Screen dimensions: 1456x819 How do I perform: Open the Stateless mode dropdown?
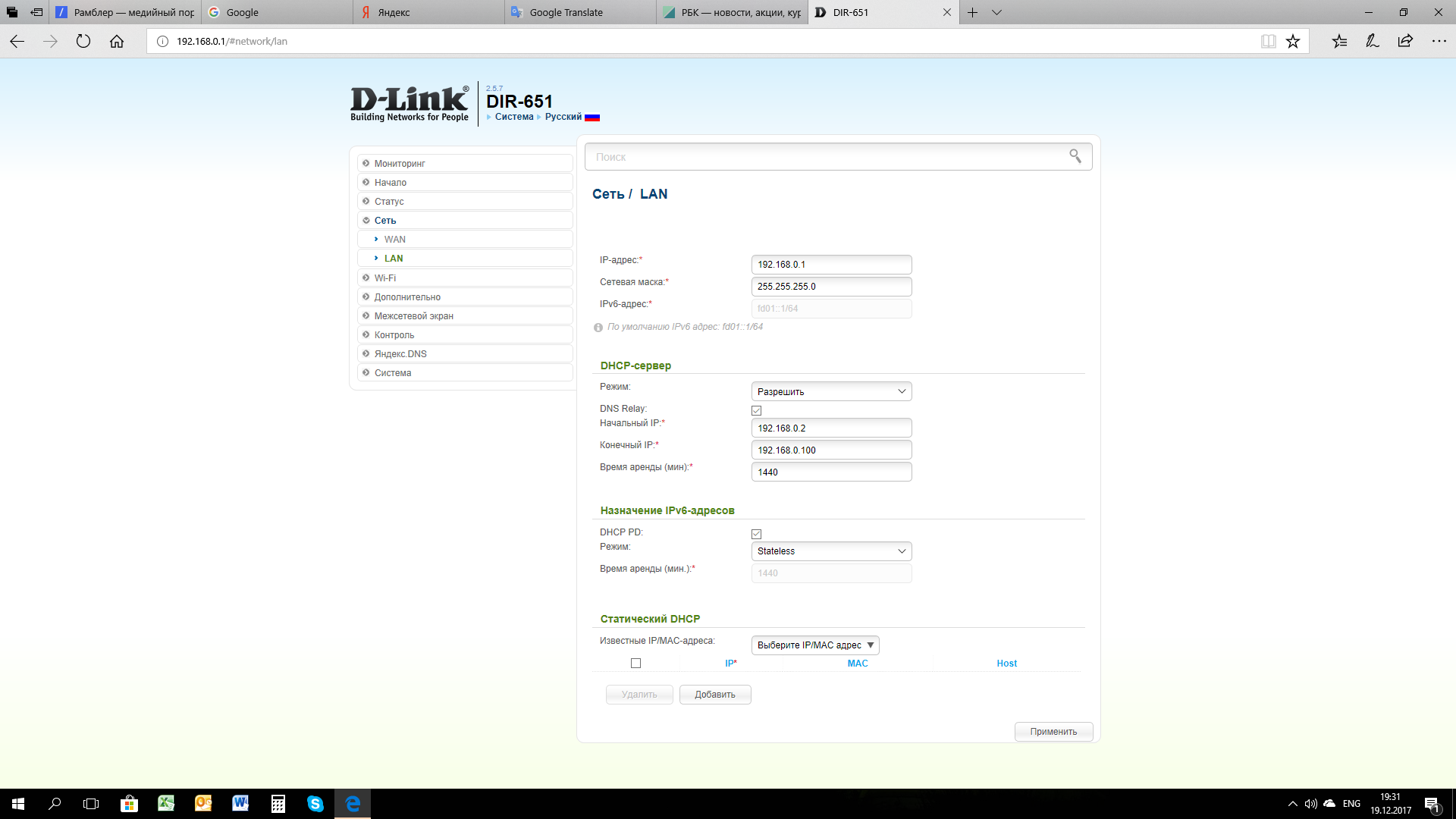[x=831, y=551]
